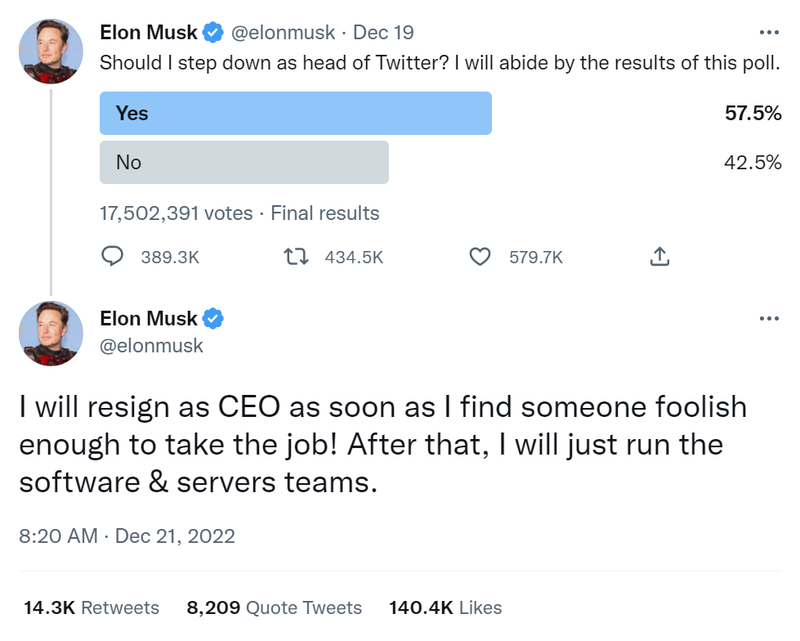Open the '8:20 AM · Dec 21, 2022' timestamp
The width and height of the screenshot is (800, 641).
tap(127, 536)
